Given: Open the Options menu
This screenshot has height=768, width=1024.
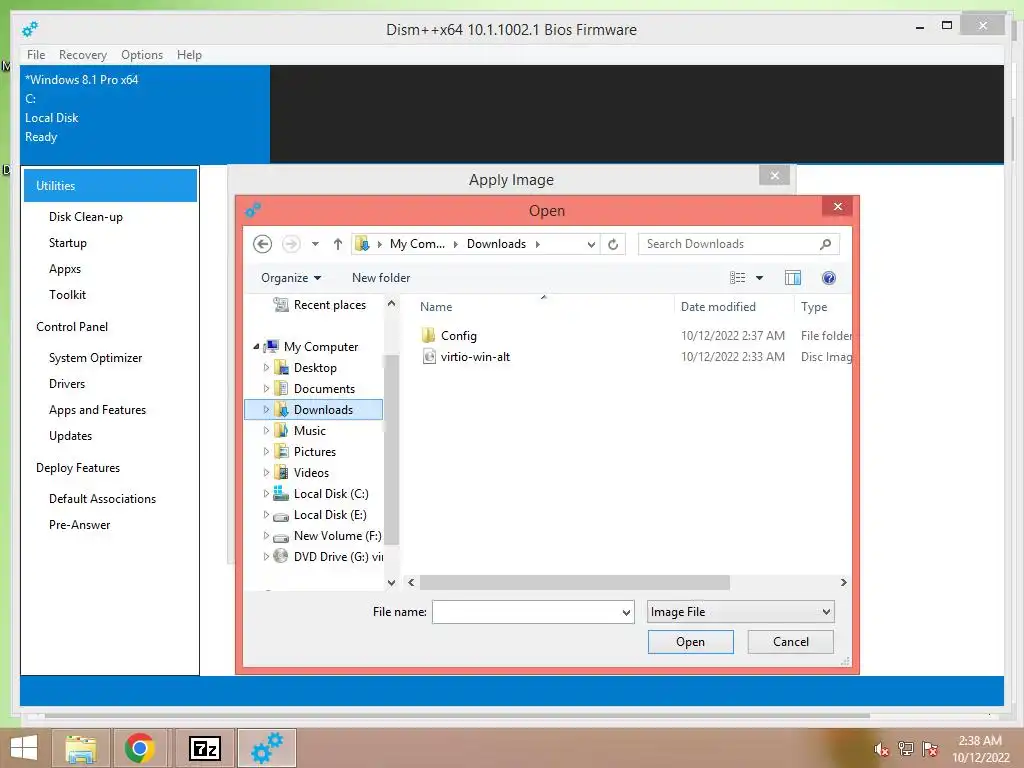Looking at the screenshot, I should pyautogui.click(x=142, y=55).
